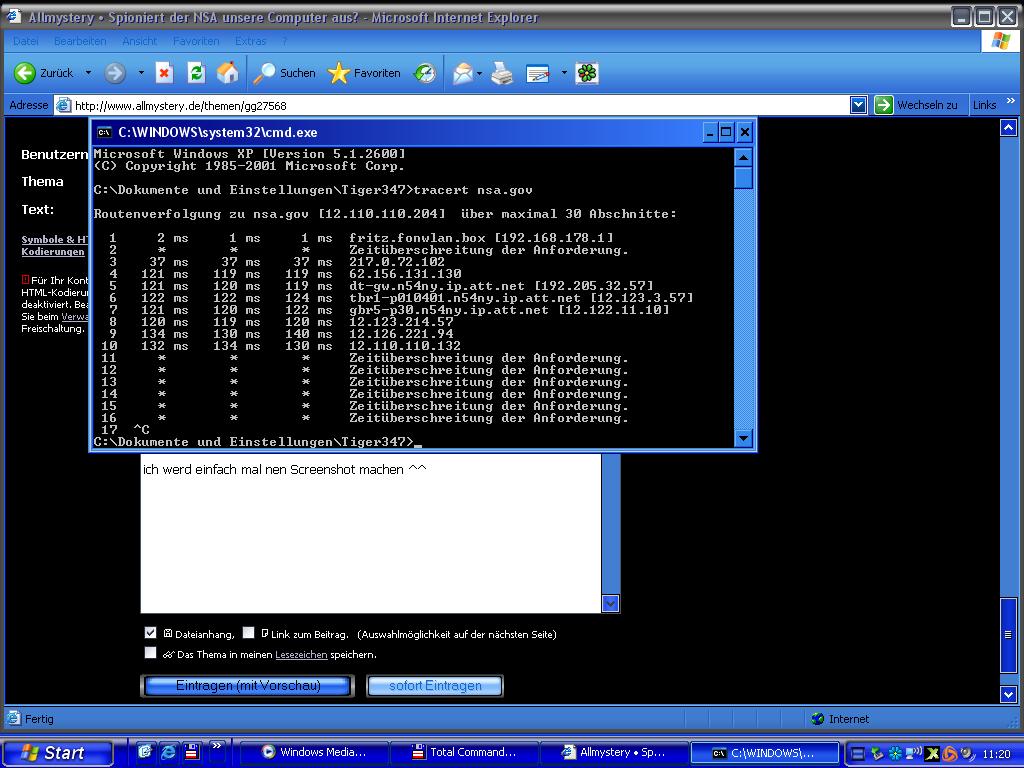Open the Symbole & HTML link
Image resolution: width=1024 pixels, height=768 pixels.
click(x=54, y=240)
